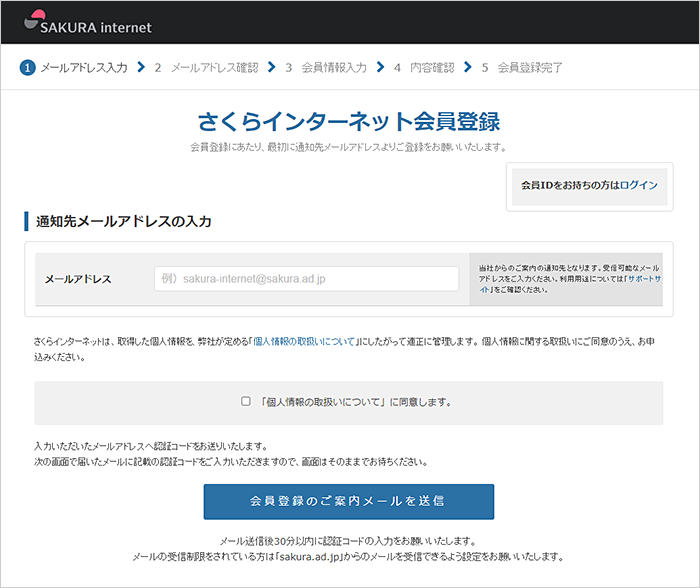
Task: Focus the メールアドレス input field
Action: tap(307, 279)
